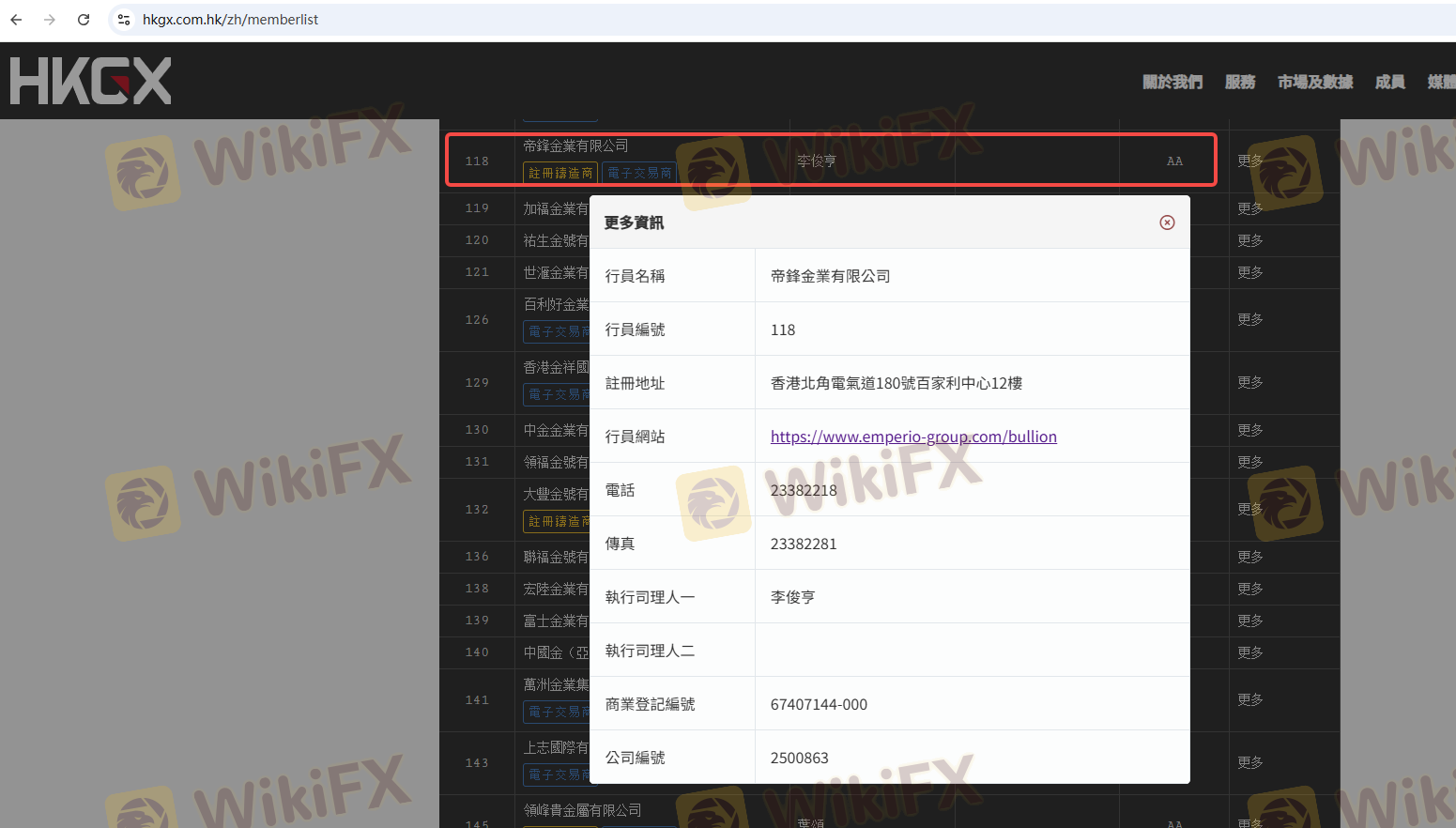Select phone number 23382218 in dialog
Viewport: 1456px width, 828px height.
click(803, 490)
